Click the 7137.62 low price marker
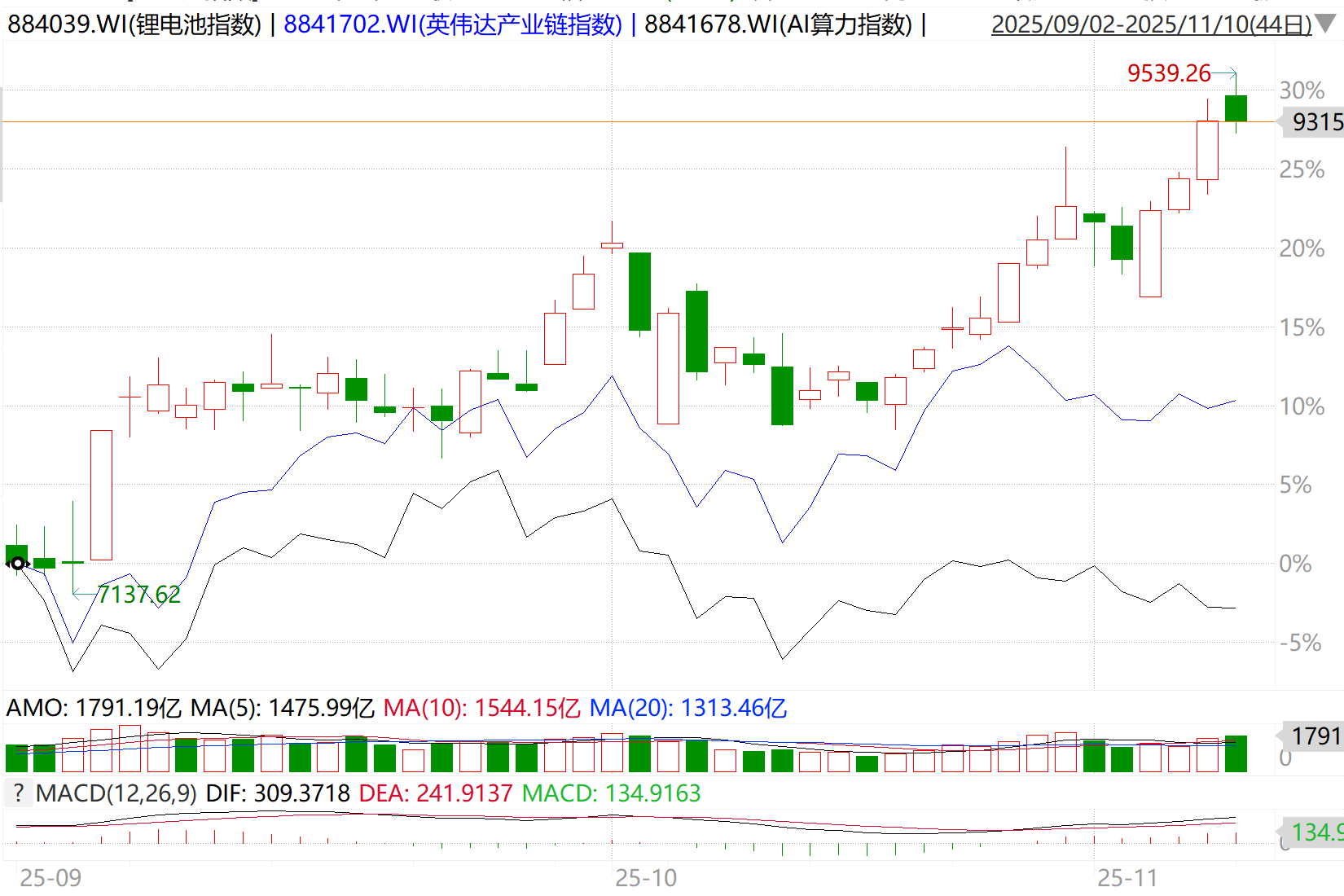The height and width of the screenshot is (896, 1344). (x=139, y=595)
